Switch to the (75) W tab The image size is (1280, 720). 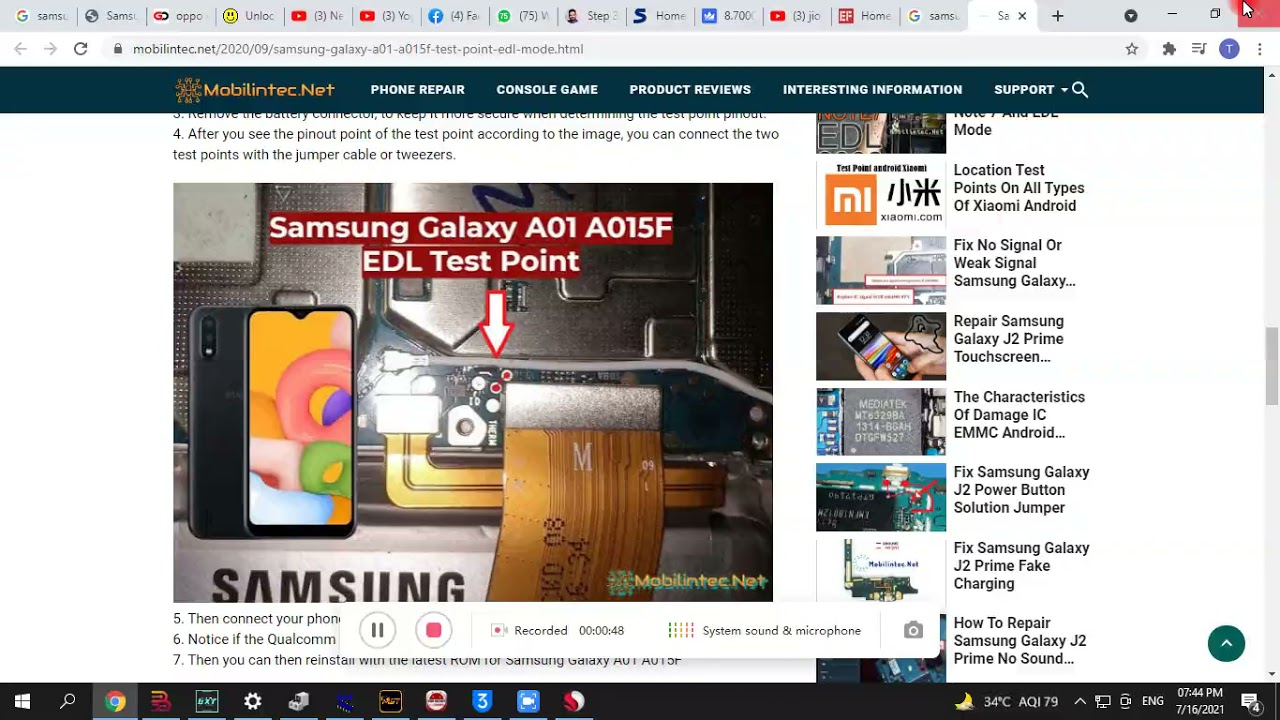point(524,16)
